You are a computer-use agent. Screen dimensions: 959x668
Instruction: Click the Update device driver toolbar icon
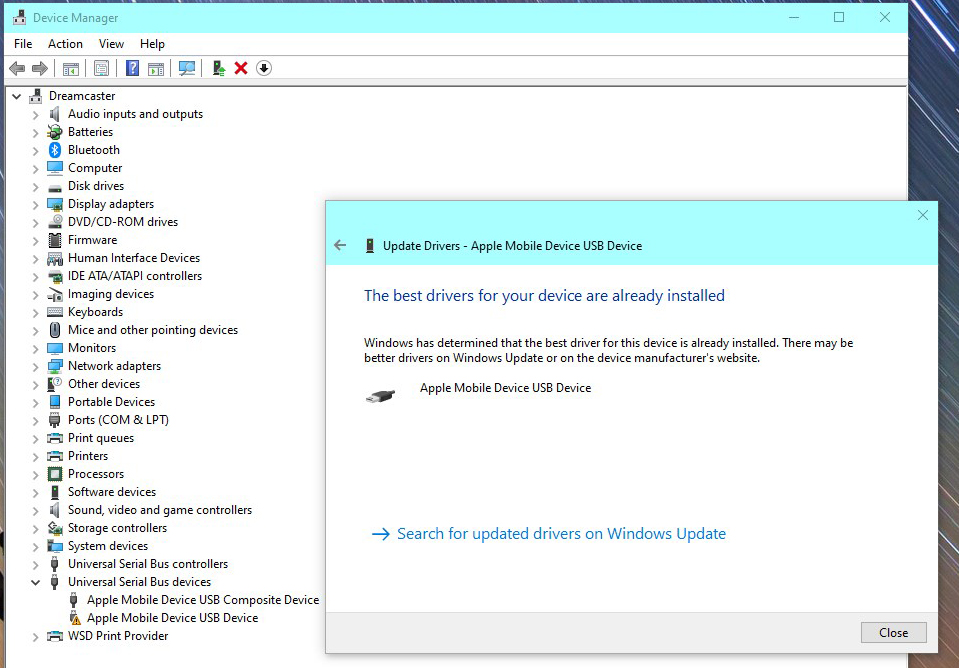click(x=217, y=68)
